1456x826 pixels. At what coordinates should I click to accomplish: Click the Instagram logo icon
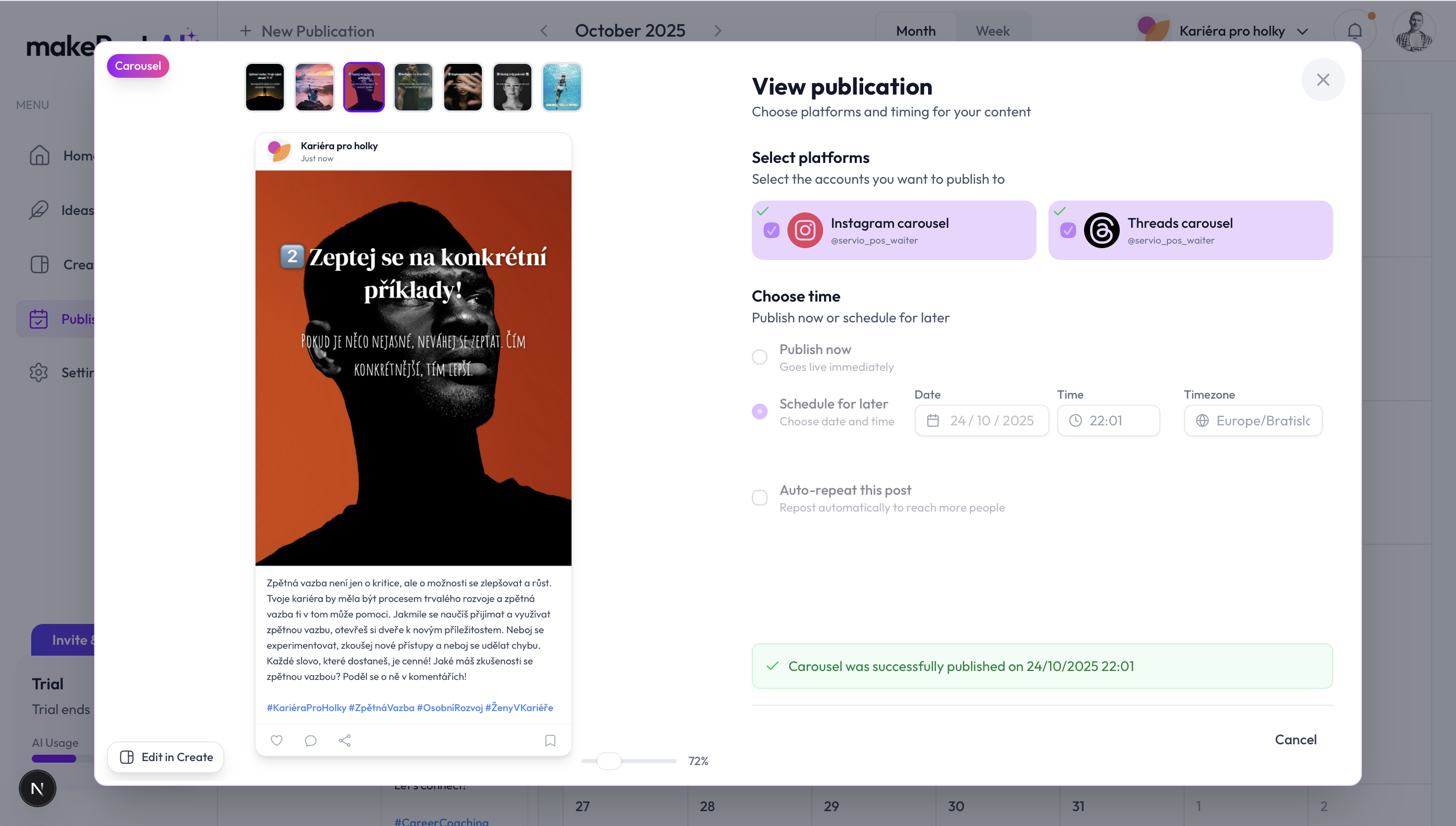(x=805, y=230)
